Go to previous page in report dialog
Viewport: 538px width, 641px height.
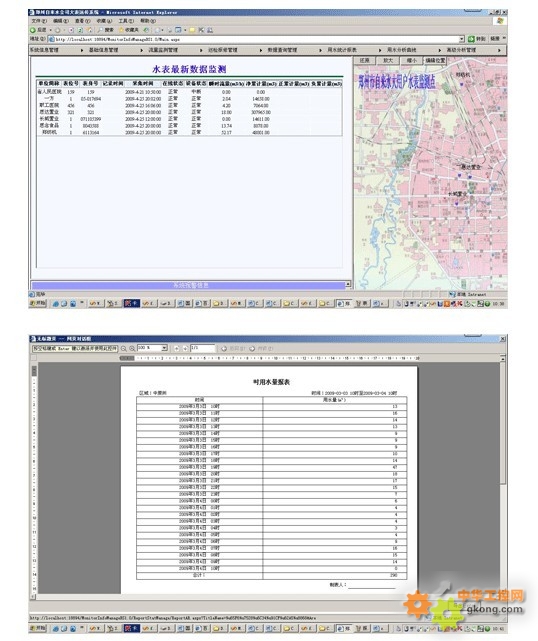(x=177, y=349)
